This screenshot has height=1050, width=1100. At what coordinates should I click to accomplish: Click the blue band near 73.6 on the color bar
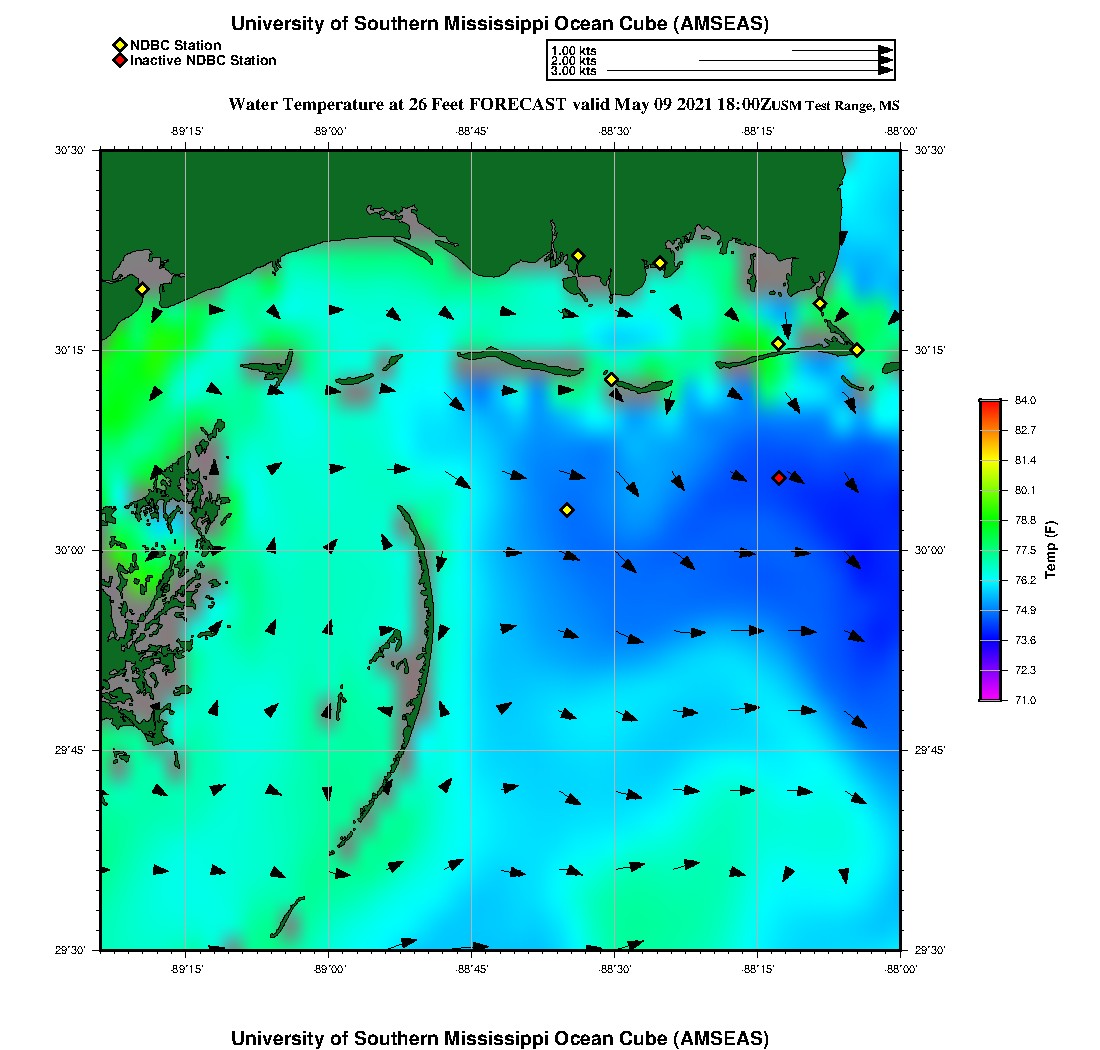[x=990, y=640]
